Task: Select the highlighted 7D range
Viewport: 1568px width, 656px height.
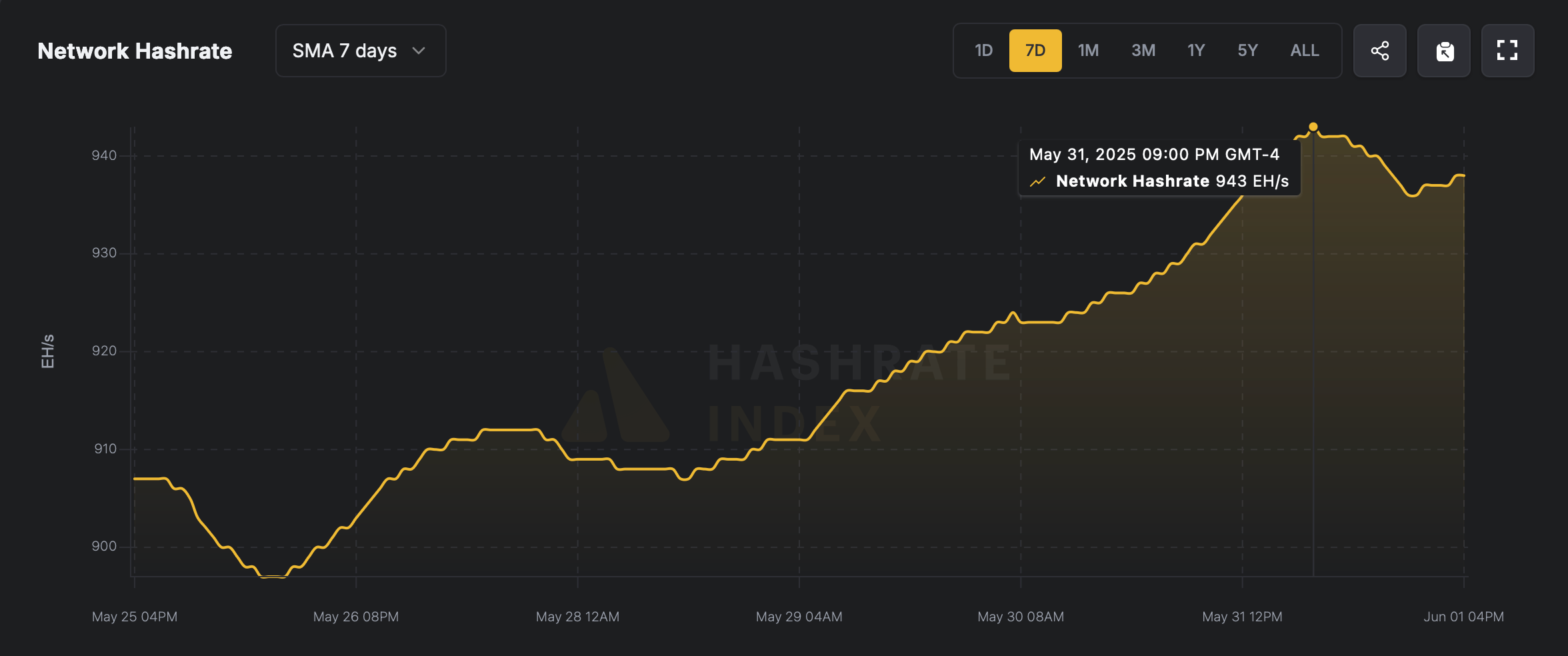Action: coord(1035,51)
